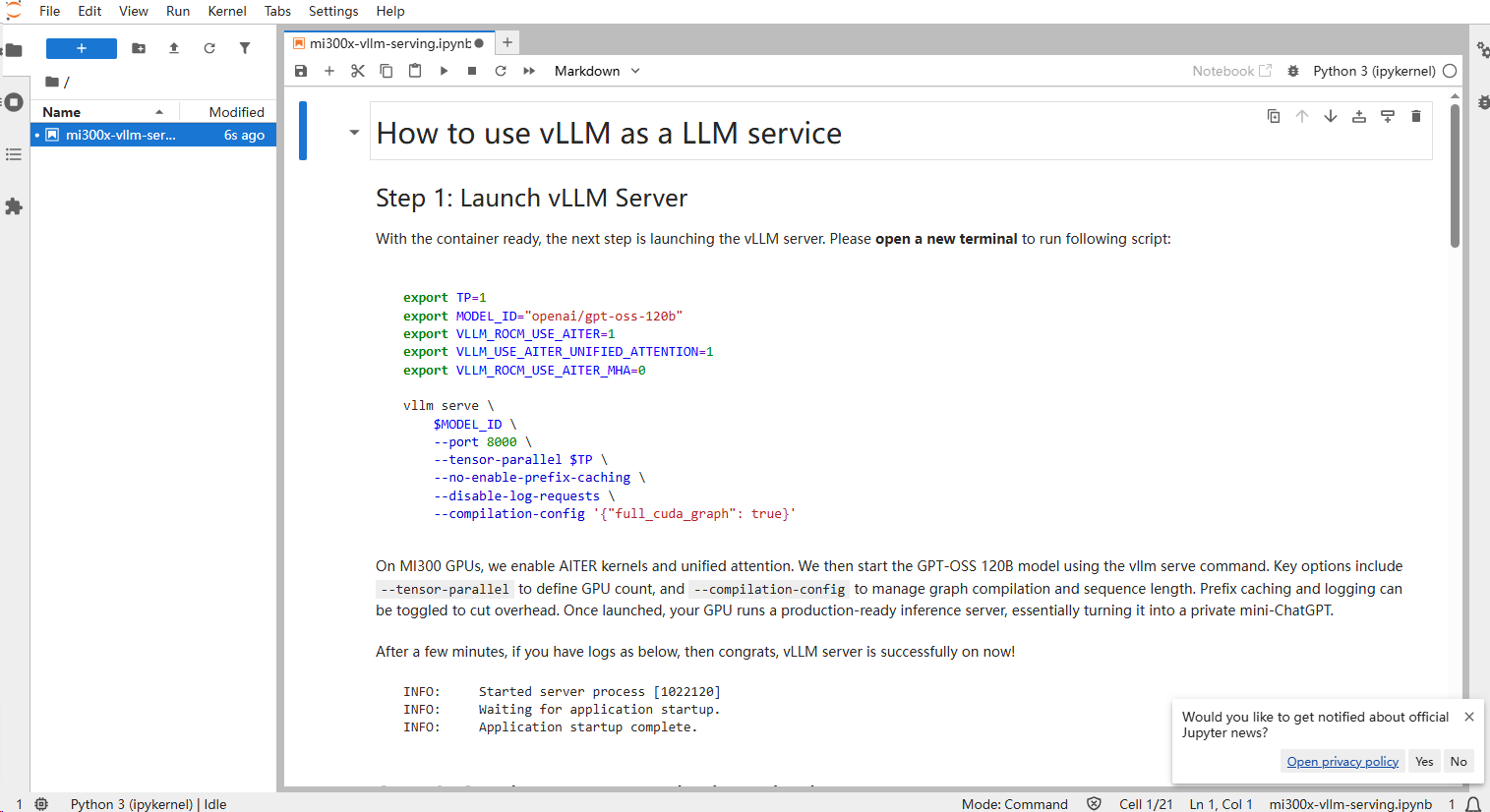
Task: Insert a cell below using plus icon
Action: (x=329, y=71)
